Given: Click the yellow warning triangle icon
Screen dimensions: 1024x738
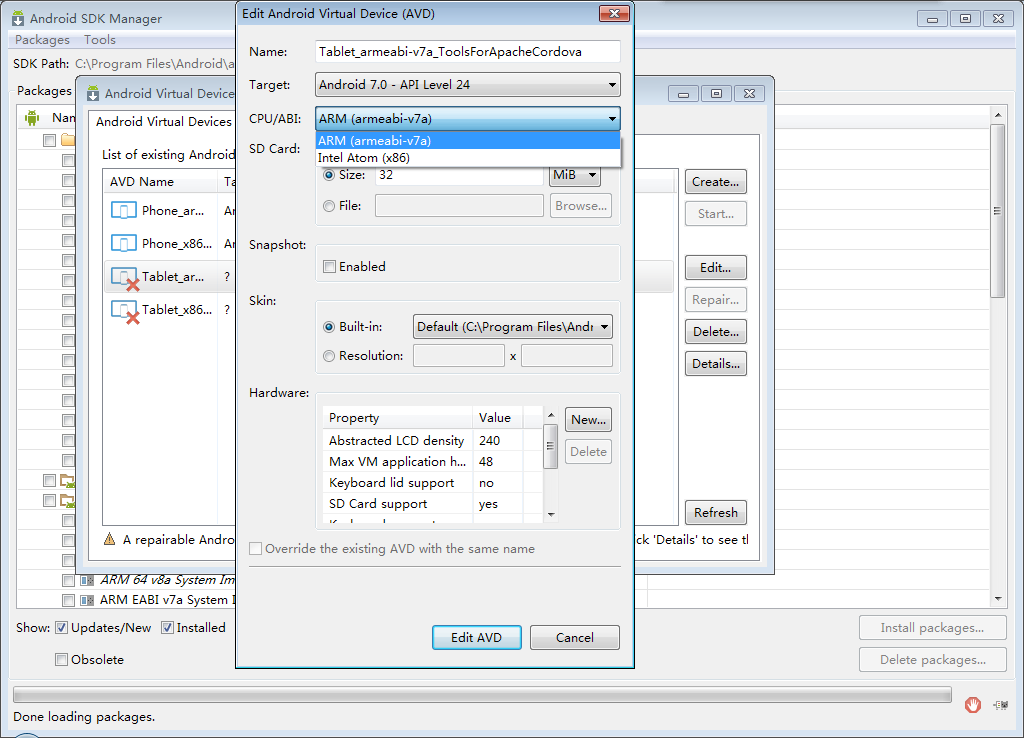Looking at the screenshot, I should pos(110,539).
